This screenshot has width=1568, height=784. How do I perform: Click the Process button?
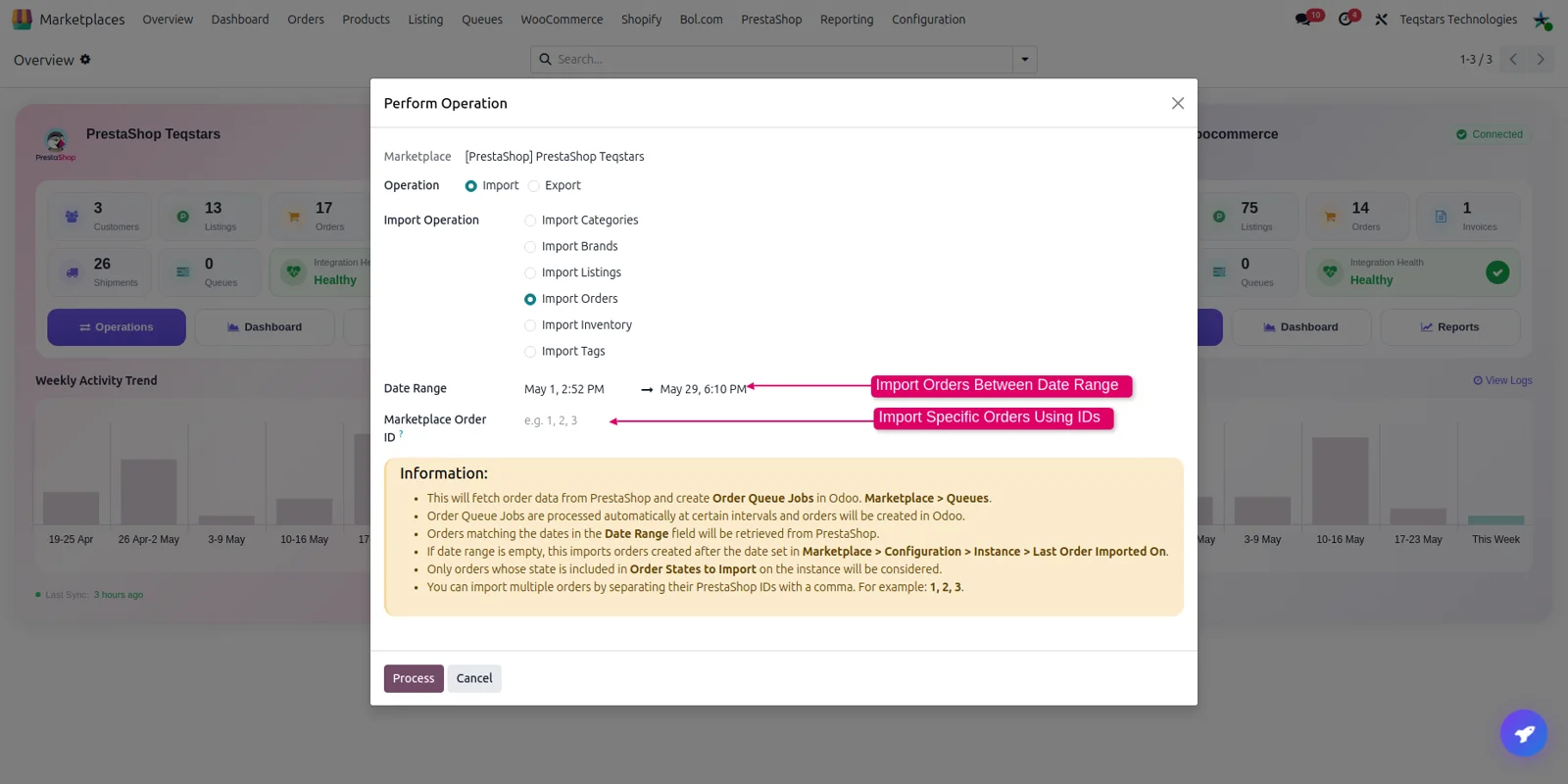[414, 678]
